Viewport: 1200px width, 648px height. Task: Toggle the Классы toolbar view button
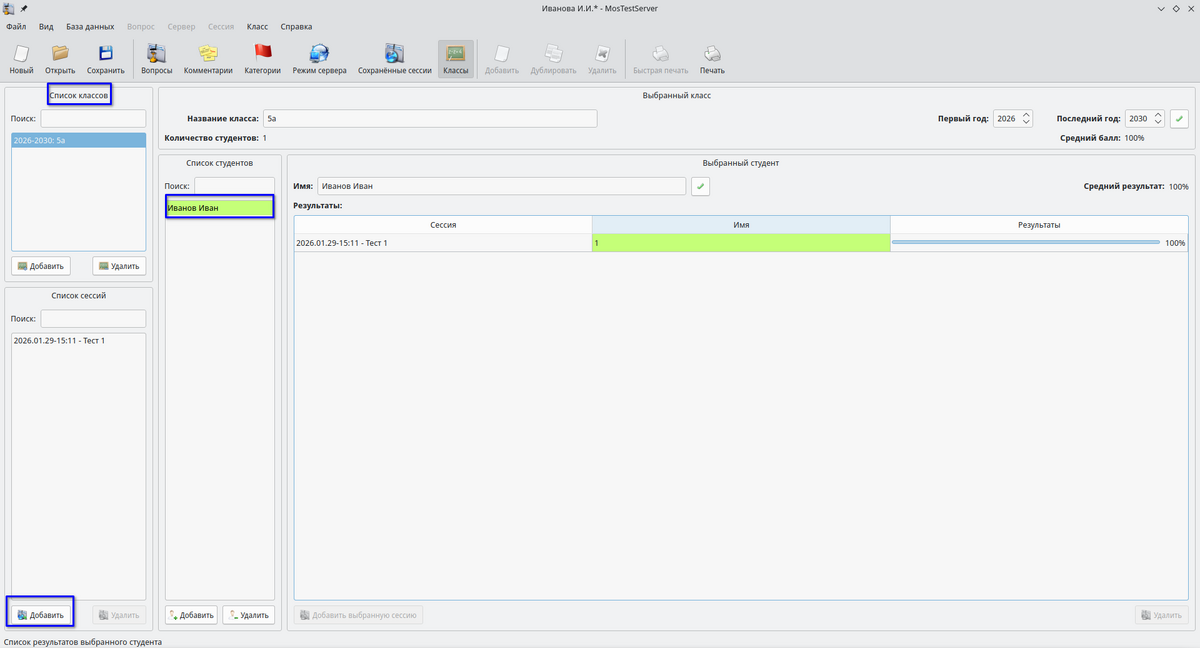(x=455, y=59)
